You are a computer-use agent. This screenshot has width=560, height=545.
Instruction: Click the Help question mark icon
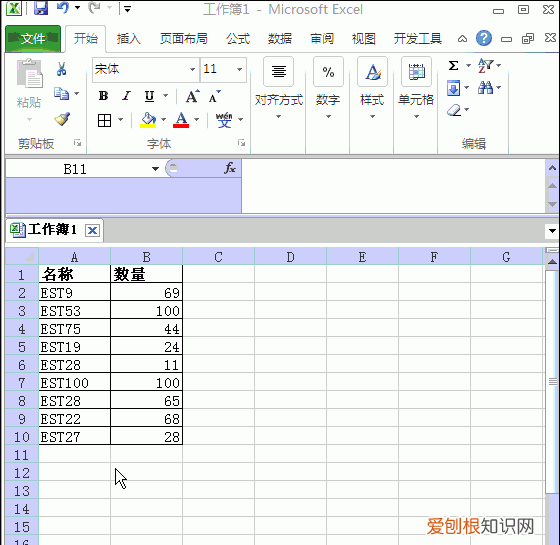[x=484, y=38]
